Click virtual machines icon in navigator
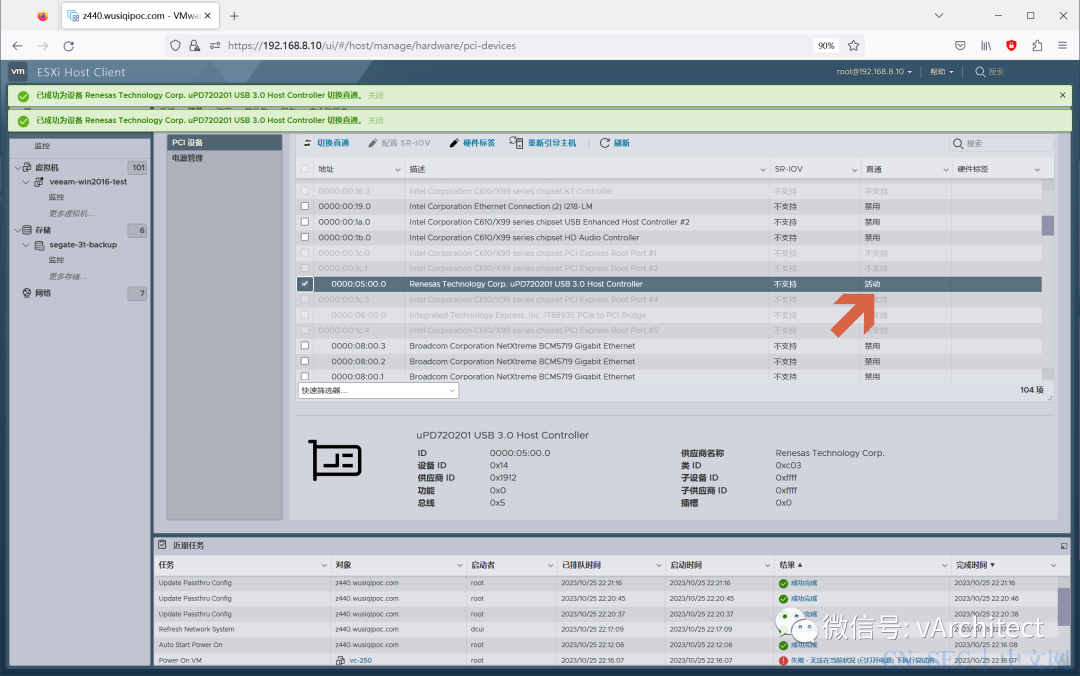1080x676 pixels. [27, 167]
